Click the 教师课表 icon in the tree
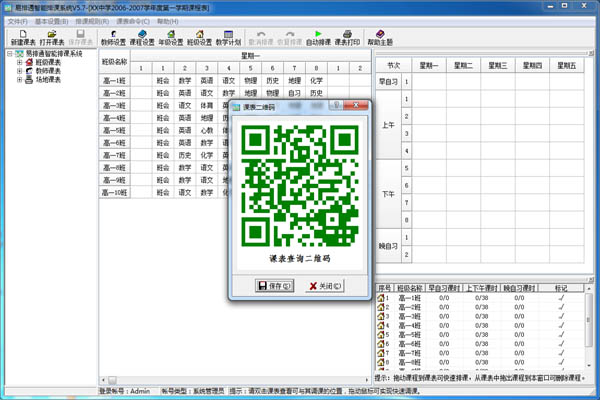 (x=29, y=71)
